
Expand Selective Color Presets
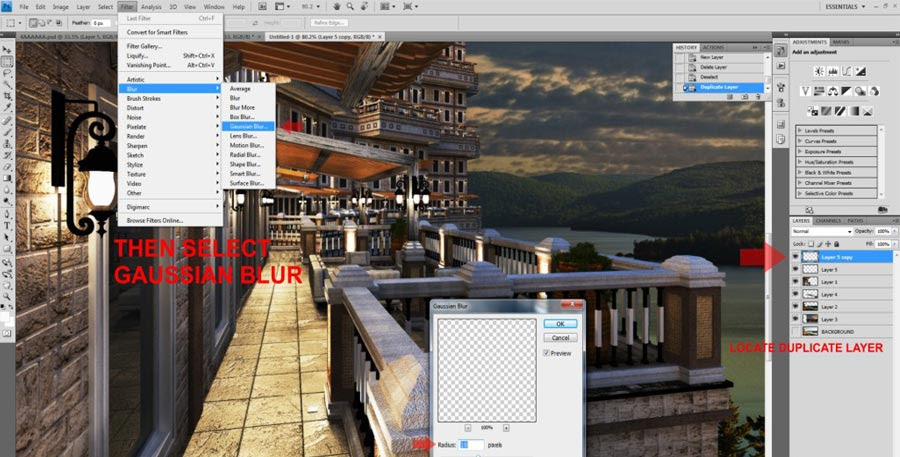pyautogui.click(x=800, y=193)
